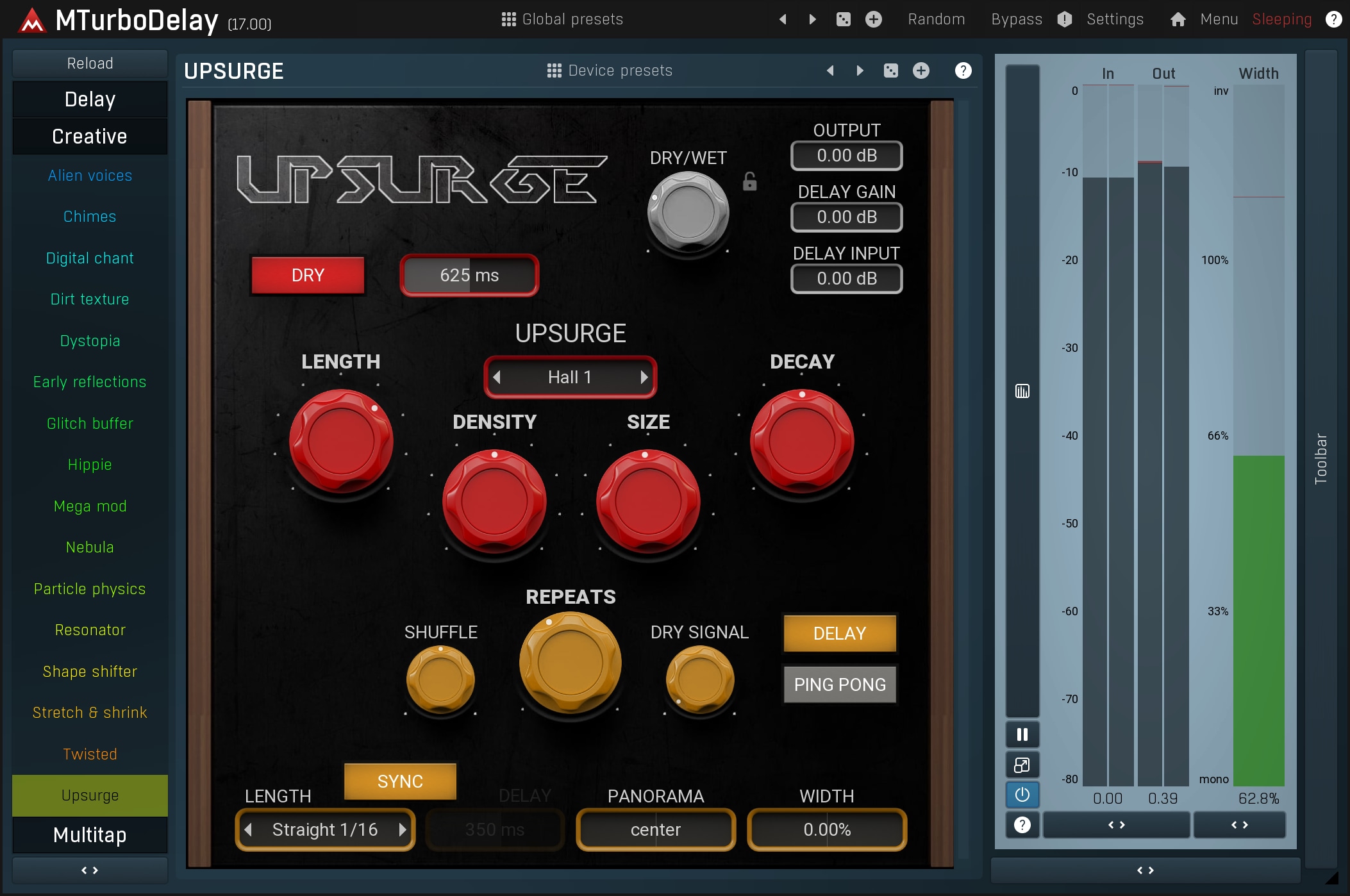The image size is (1350, 896).
Task: Click the Reload button
Action: [90, 63]
